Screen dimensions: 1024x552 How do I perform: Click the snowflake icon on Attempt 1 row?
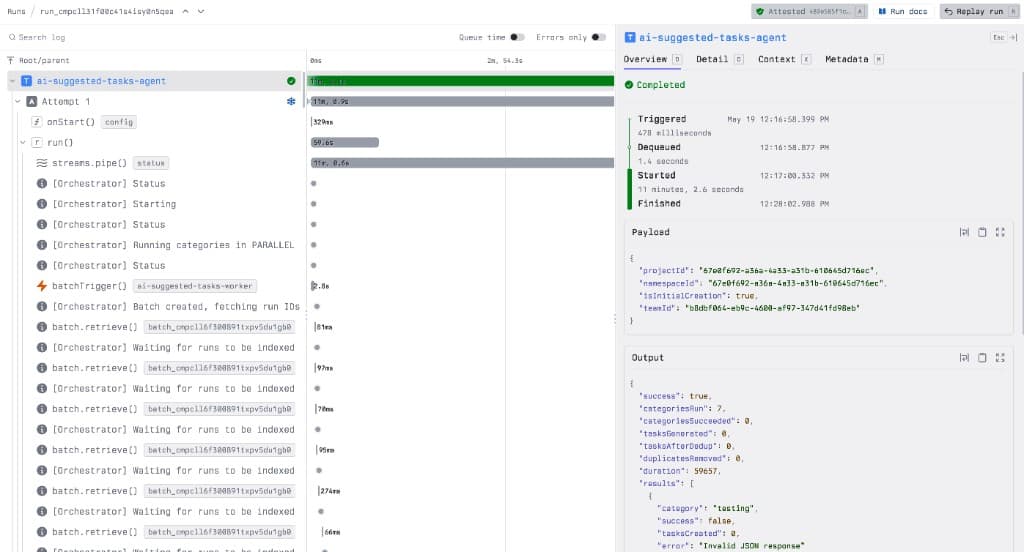coord(291,101)
